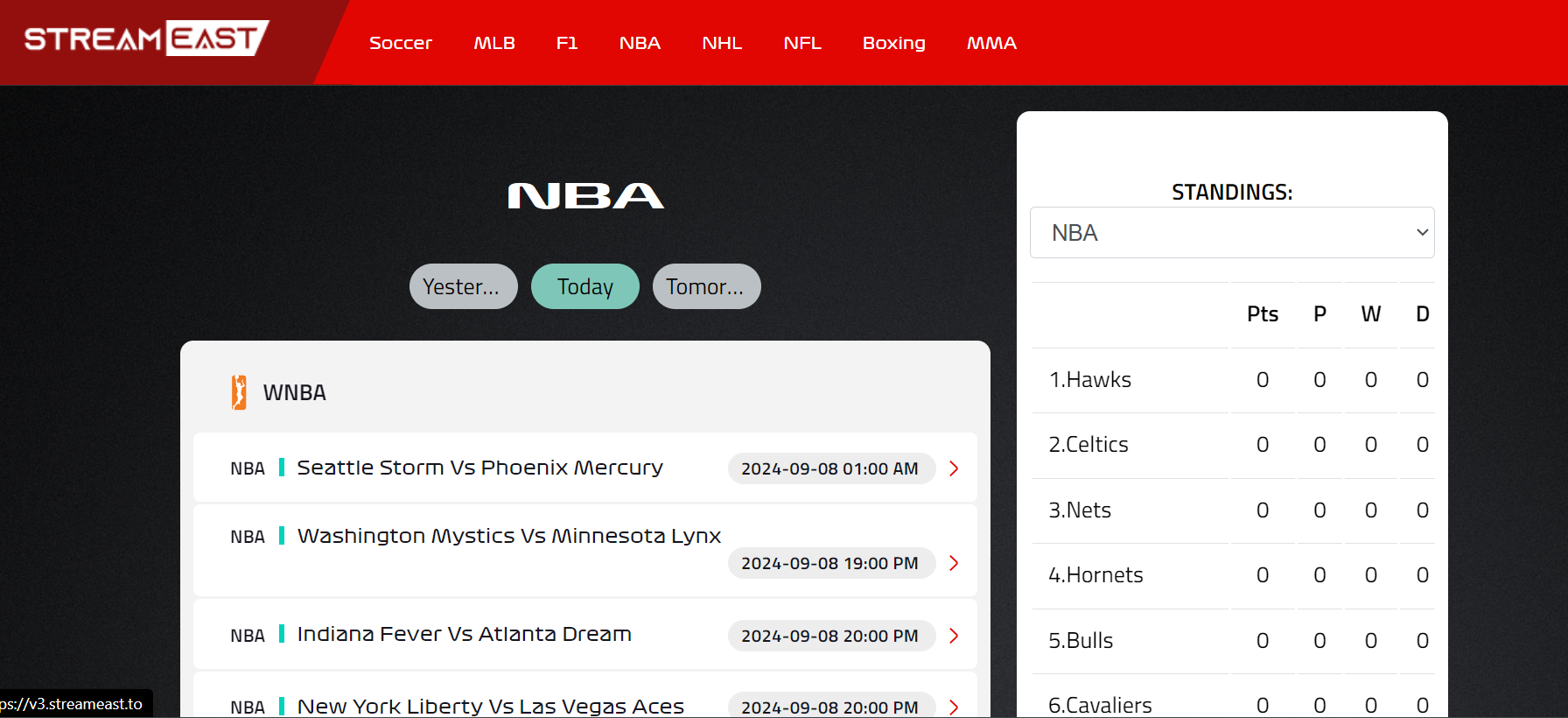Image resolution: width=1568 pixels, height=718 pixels.
Task: Click NBA tag on Seattle Storm row
Action: [x=248, y=468]
